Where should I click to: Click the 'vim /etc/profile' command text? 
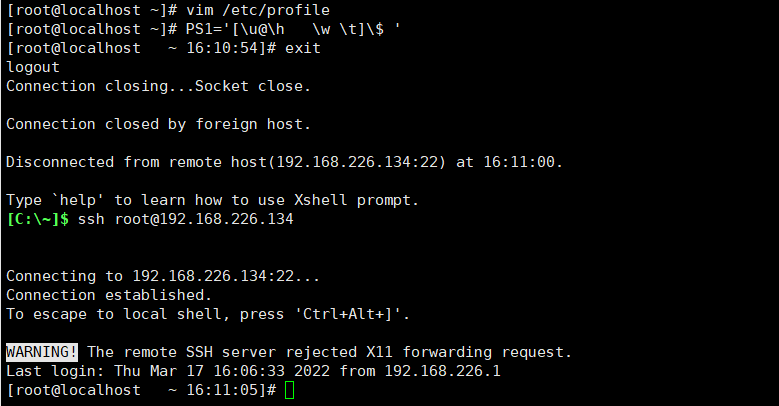tap(258, 10)
